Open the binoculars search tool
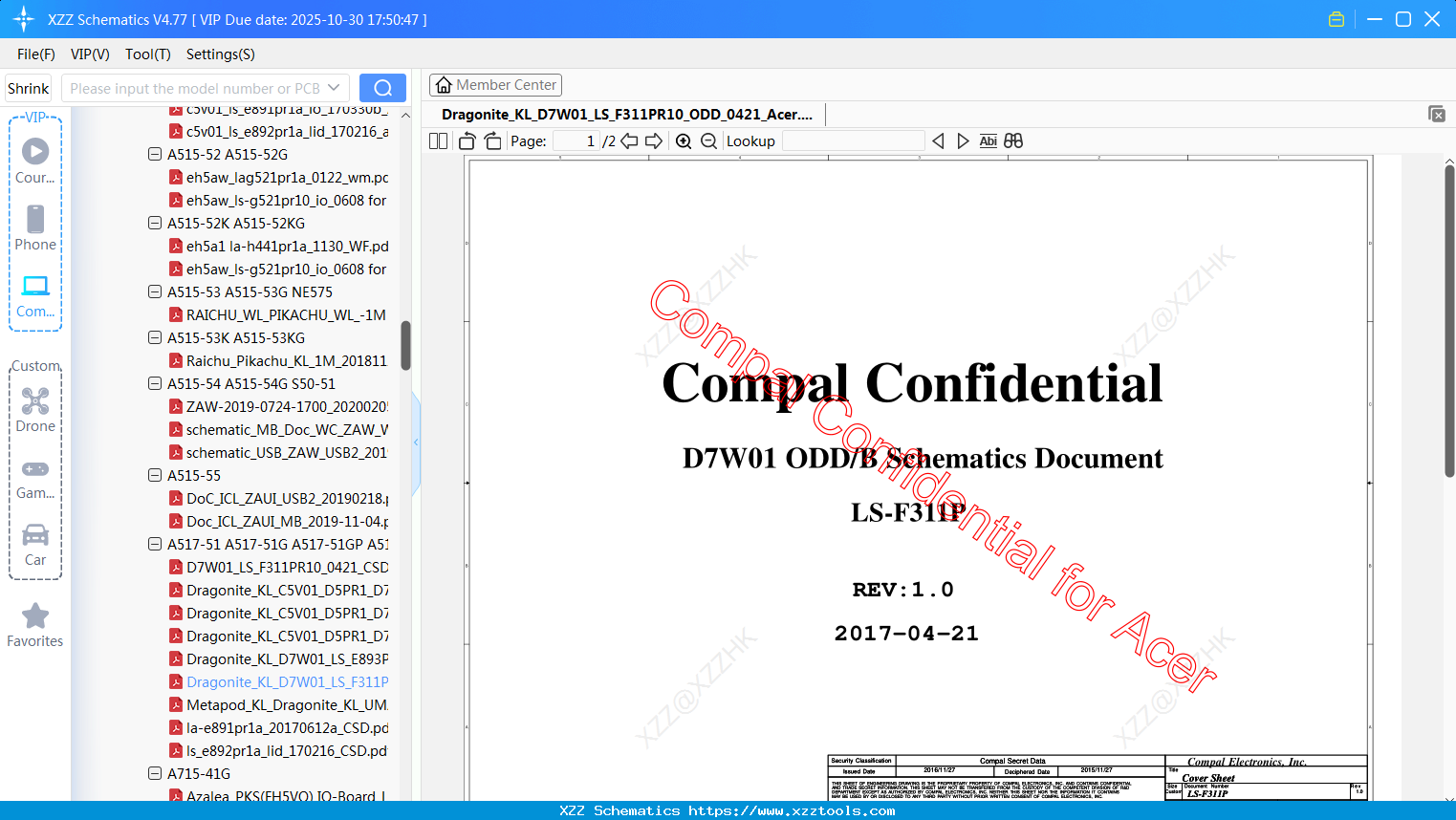The width and height of the screenshot is (1456, 820). (1013, 141)
